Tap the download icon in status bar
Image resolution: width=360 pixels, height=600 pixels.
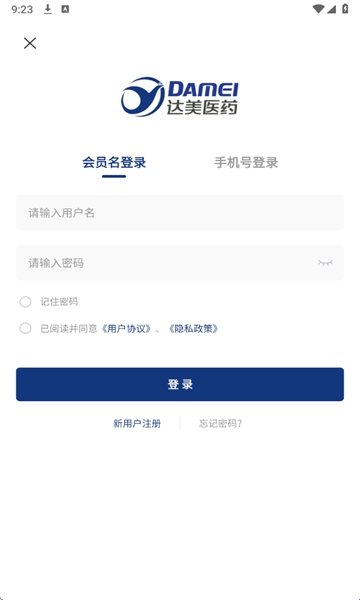pos(47,9)
